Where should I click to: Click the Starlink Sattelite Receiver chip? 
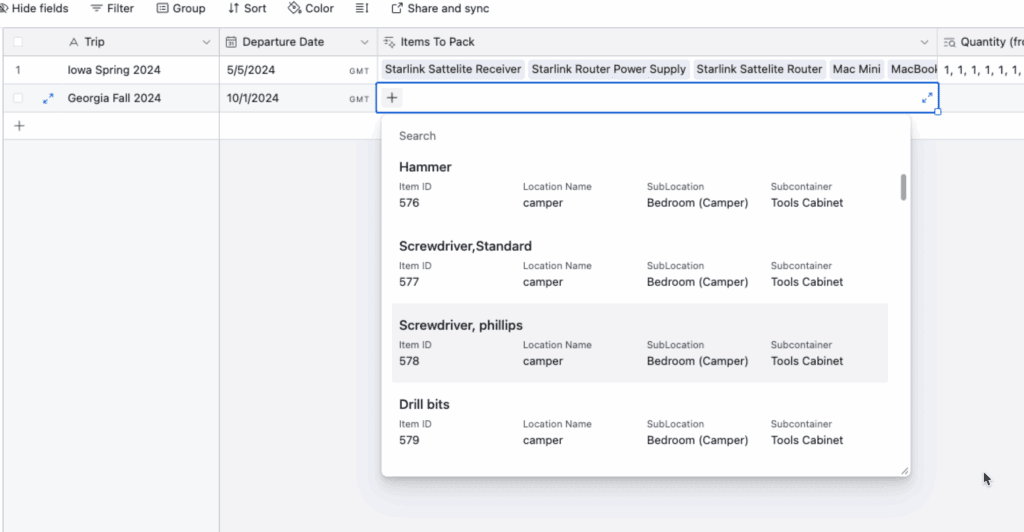tap(453, 69)
